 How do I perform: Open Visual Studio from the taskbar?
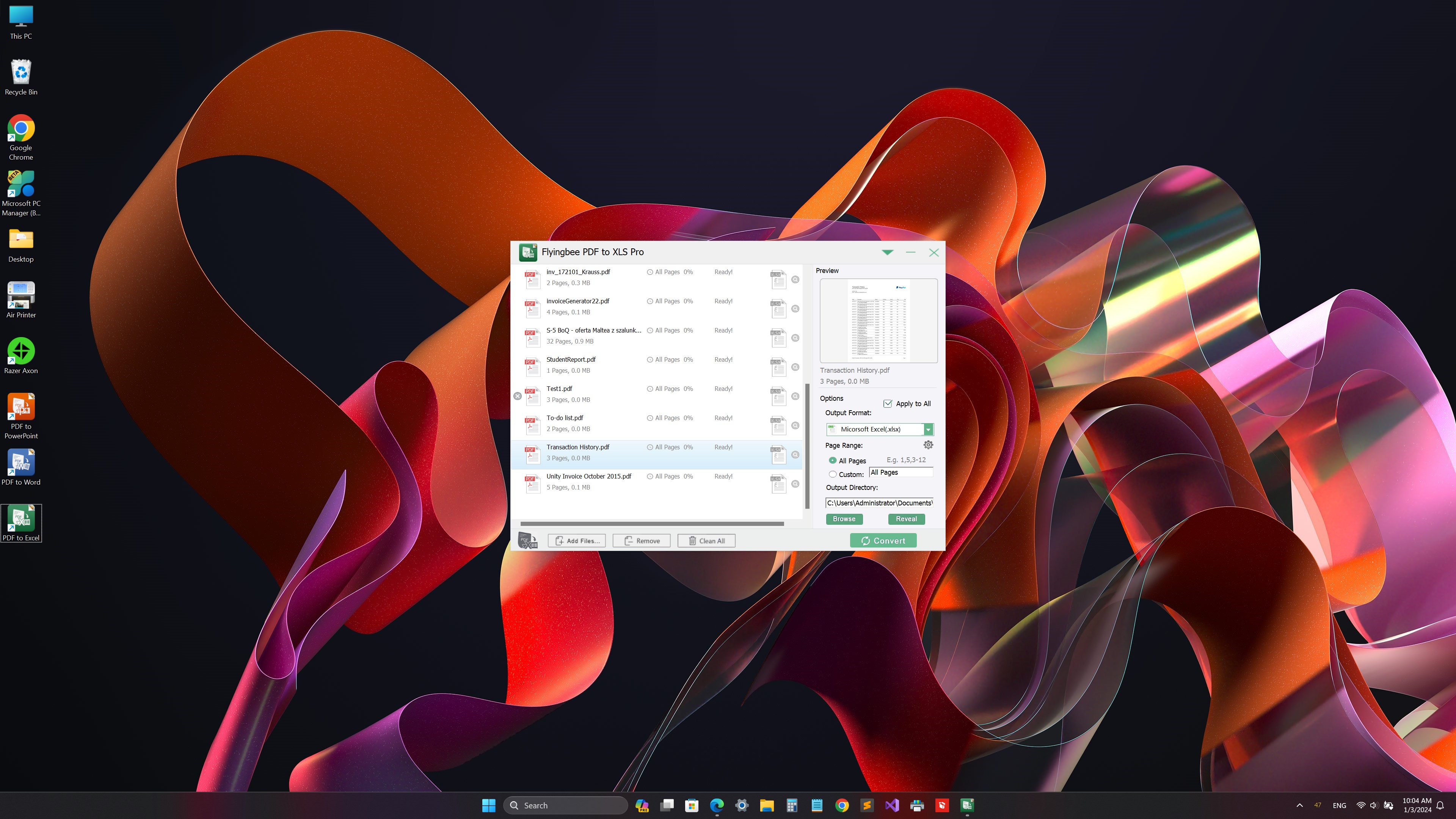(892, 805)
